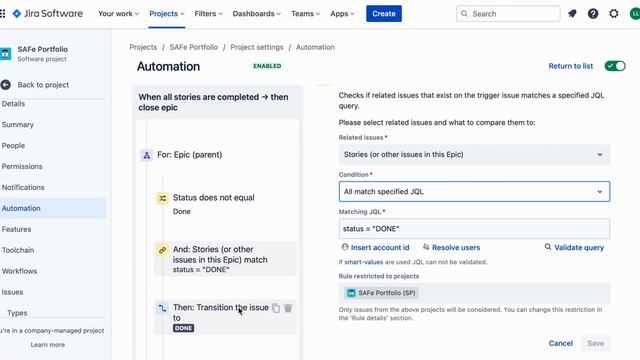Click the Create button
Viewport: 640px width, 360px height.
(384, 13)
